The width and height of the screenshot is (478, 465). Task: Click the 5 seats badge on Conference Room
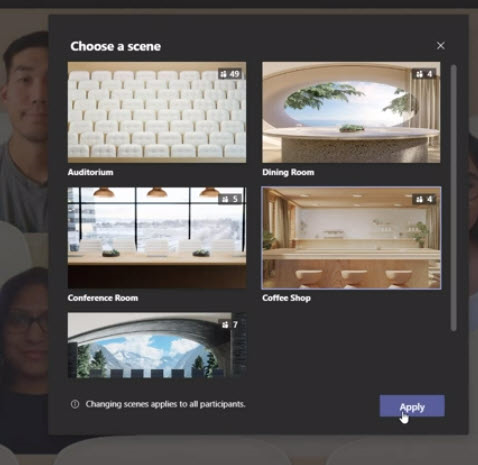pos(231,199)
